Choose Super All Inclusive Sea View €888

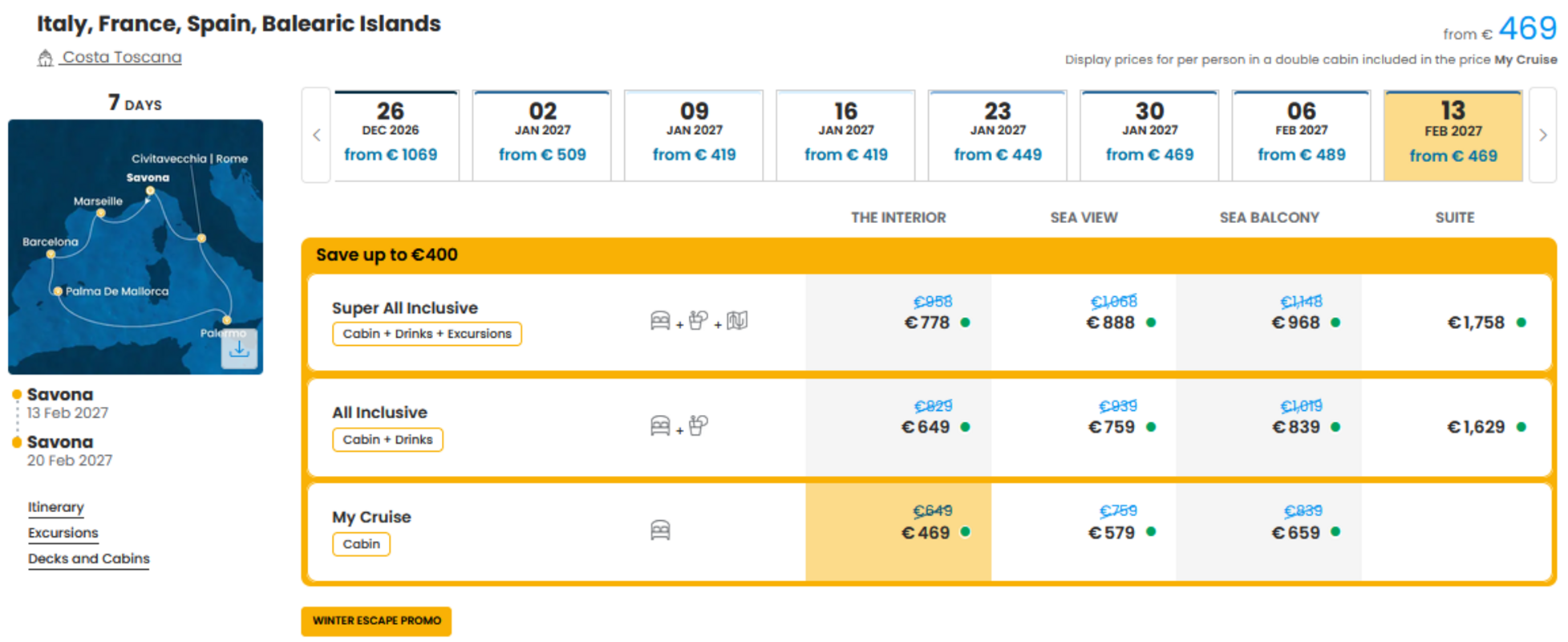1084,323
